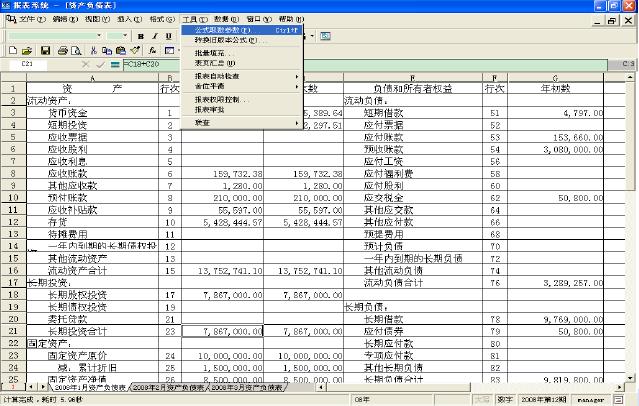The image size is (639, 406).
Task: Select cell 流动资产合计 in column A
Action: coord(93,271)
